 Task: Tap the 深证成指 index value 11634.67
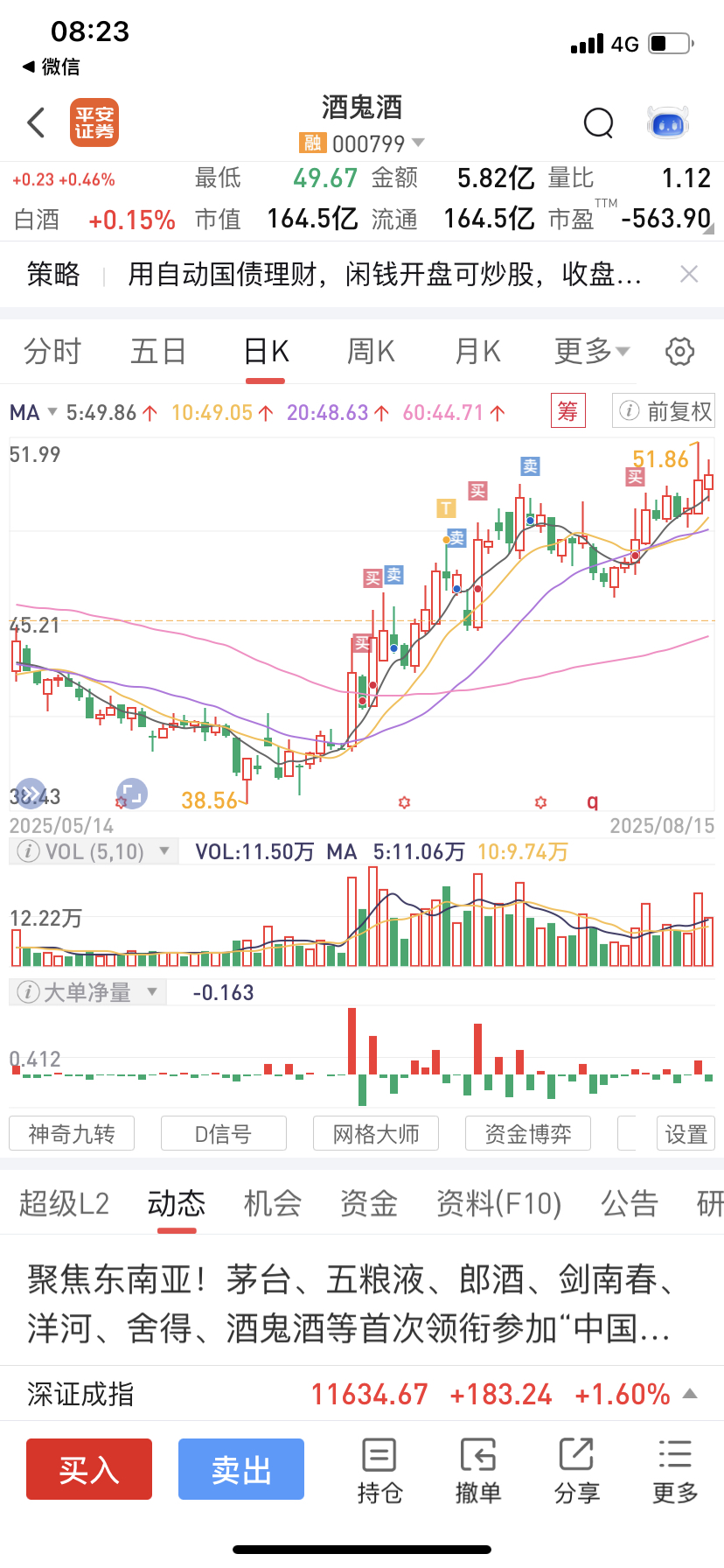(370, 1394)
